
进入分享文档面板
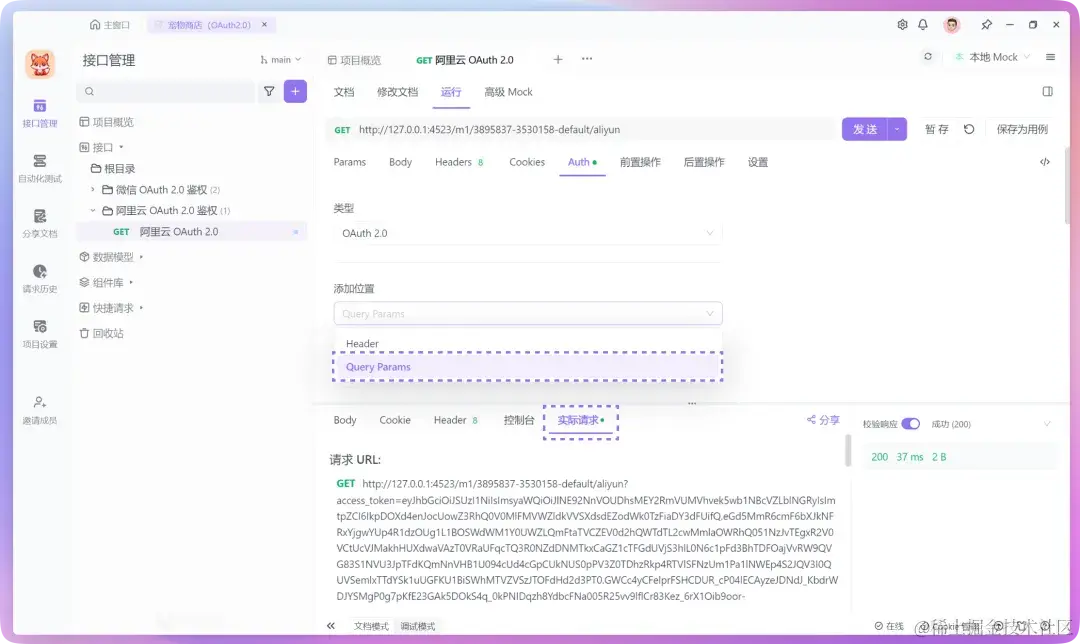(38, 222)
